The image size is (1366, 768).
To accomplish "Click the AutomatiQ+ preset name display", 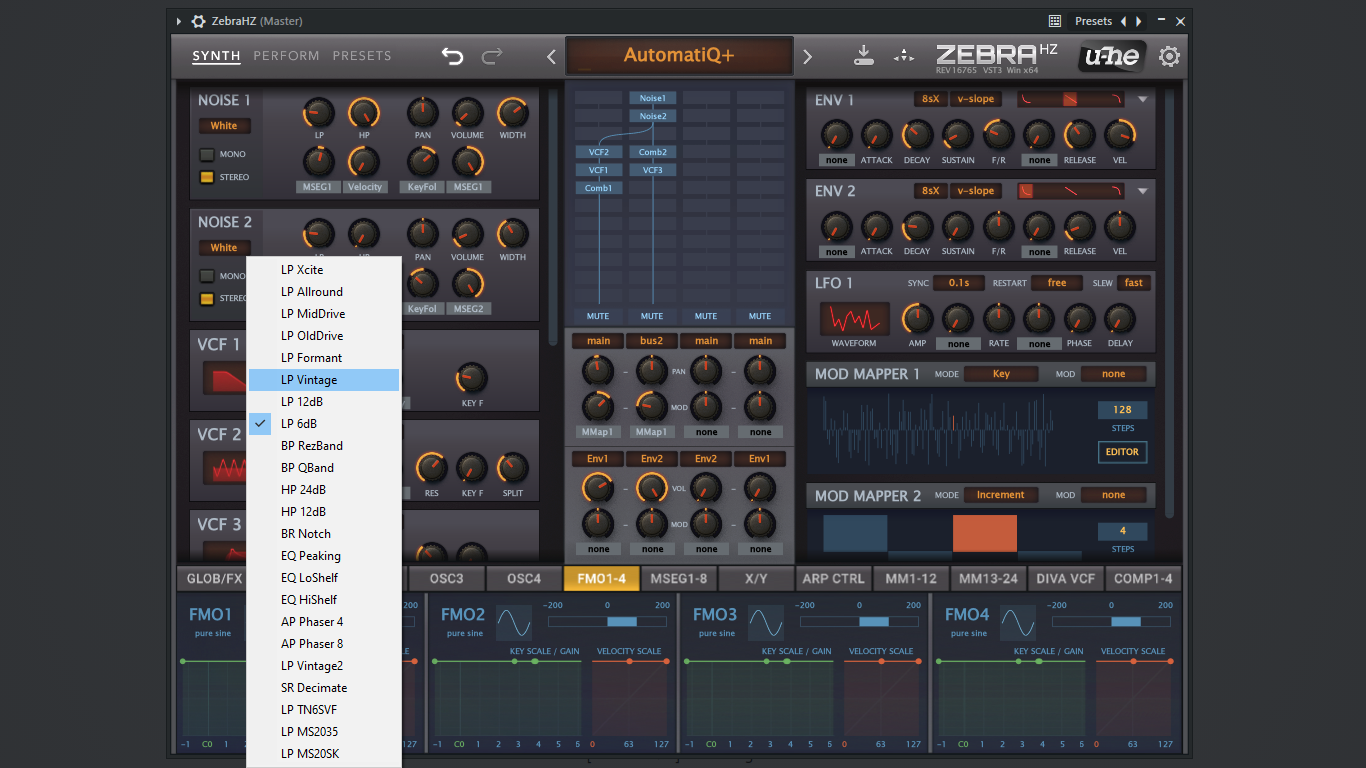I will 679,56.
